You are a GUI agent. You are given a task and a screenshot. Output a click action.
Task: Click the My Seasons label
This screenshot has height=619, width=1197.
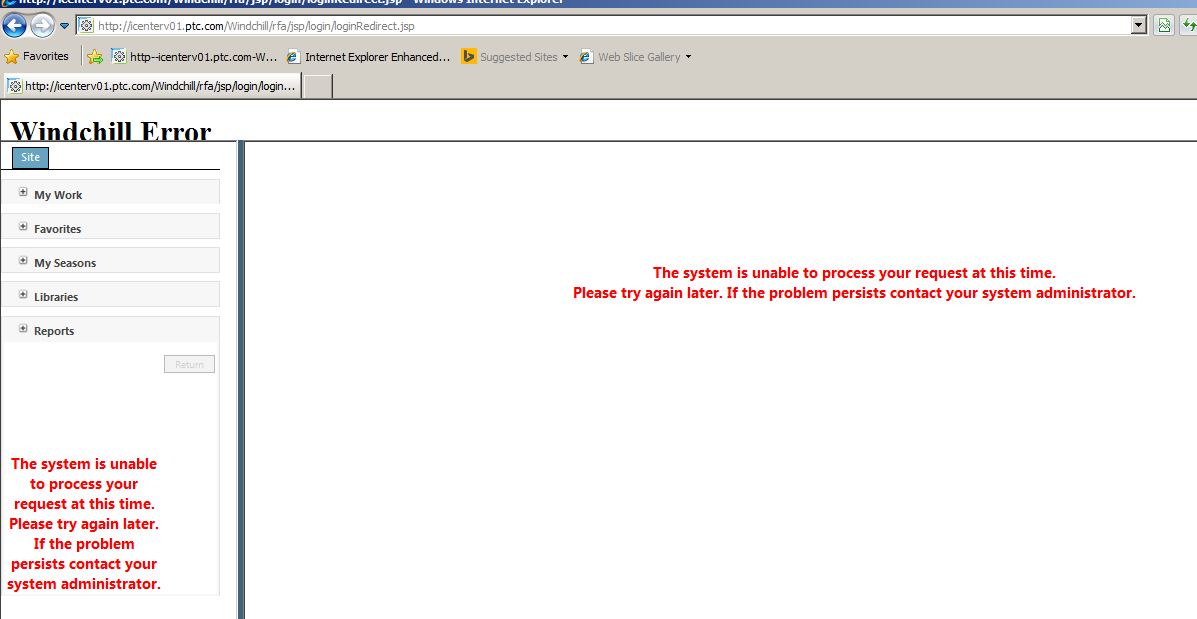coord(65,263)
